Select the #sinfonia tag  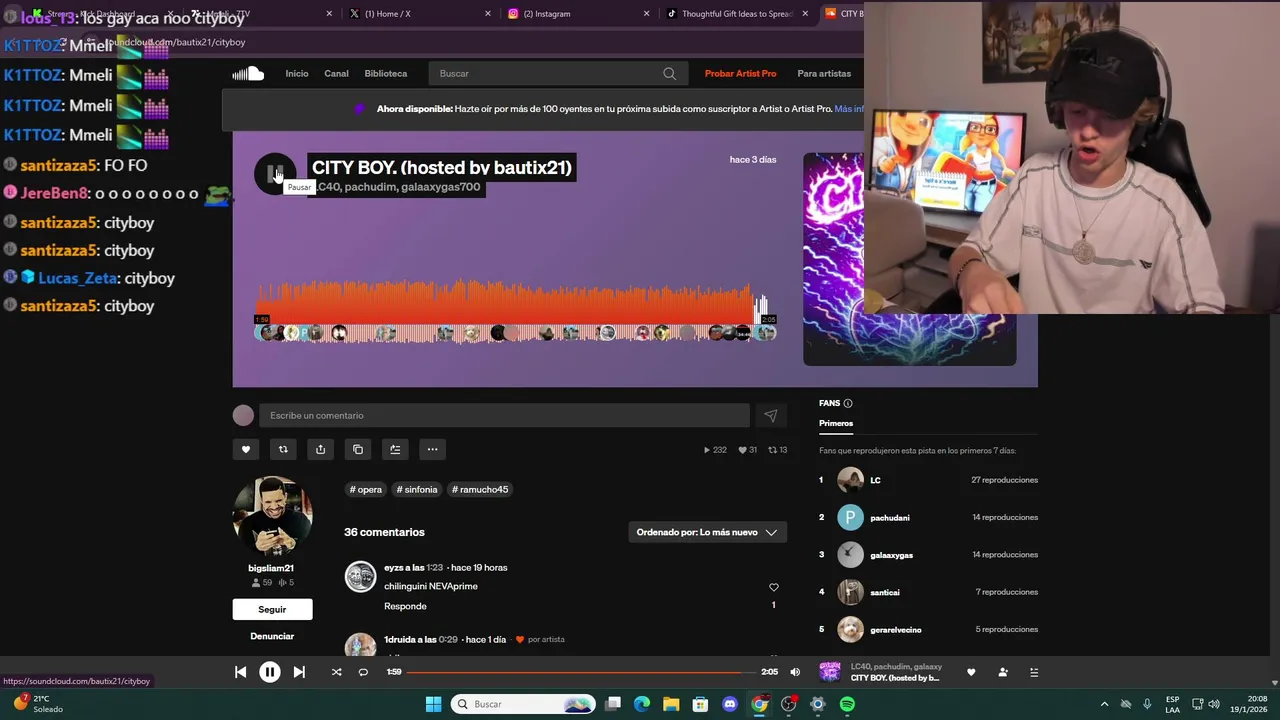[417, 489]
